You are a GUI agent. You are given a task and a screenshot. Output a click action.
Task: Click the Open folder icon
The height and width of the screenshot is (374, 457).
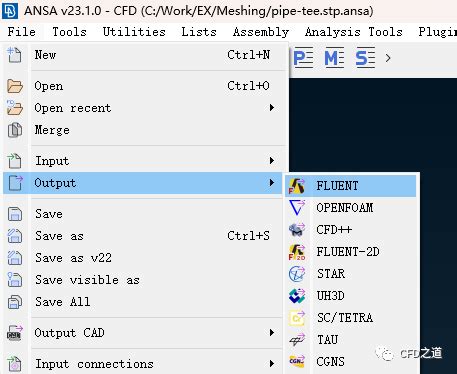[x=15, y=86]
